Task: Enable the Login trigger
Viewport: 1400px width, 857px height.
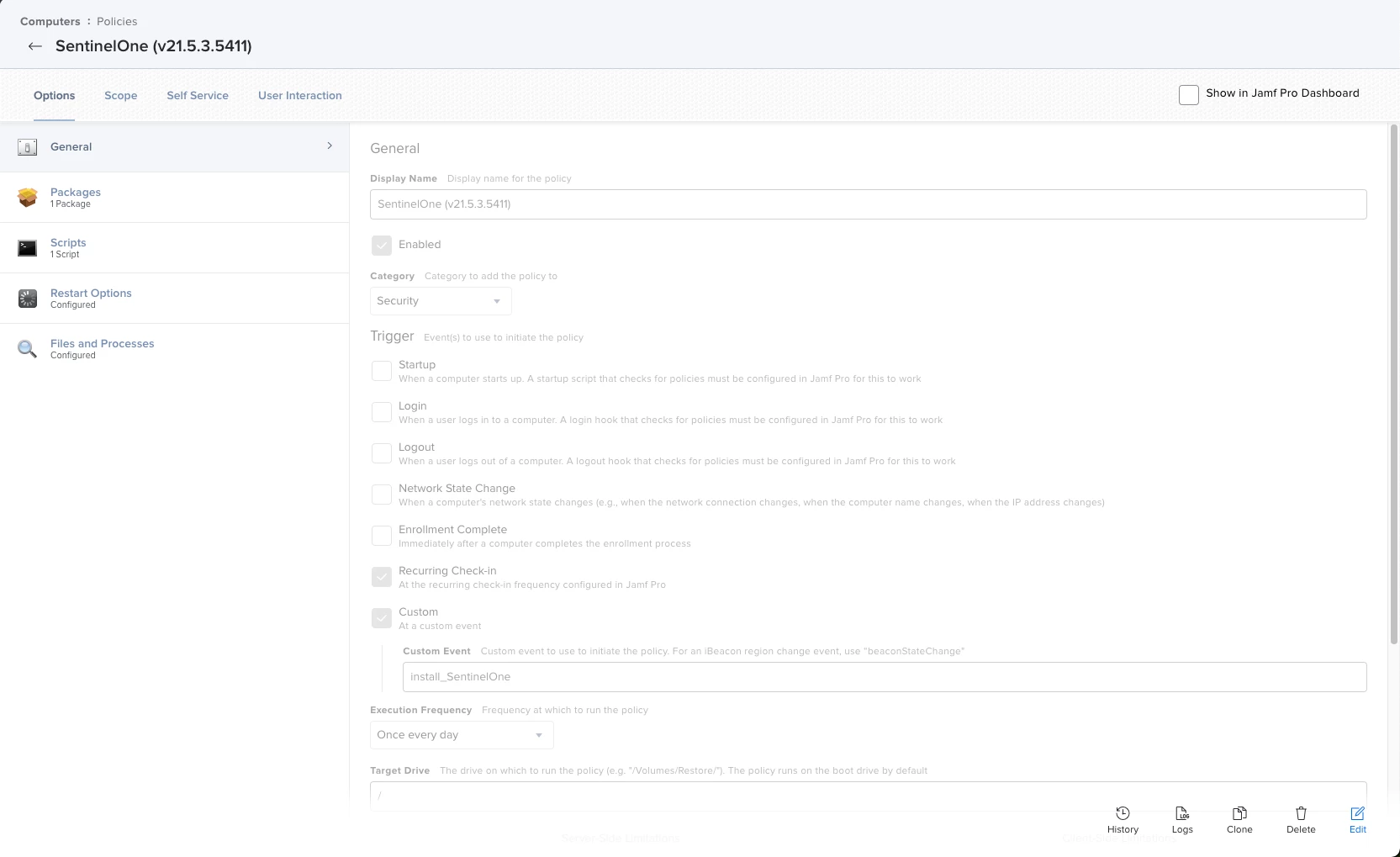Action: coord(382,412)
